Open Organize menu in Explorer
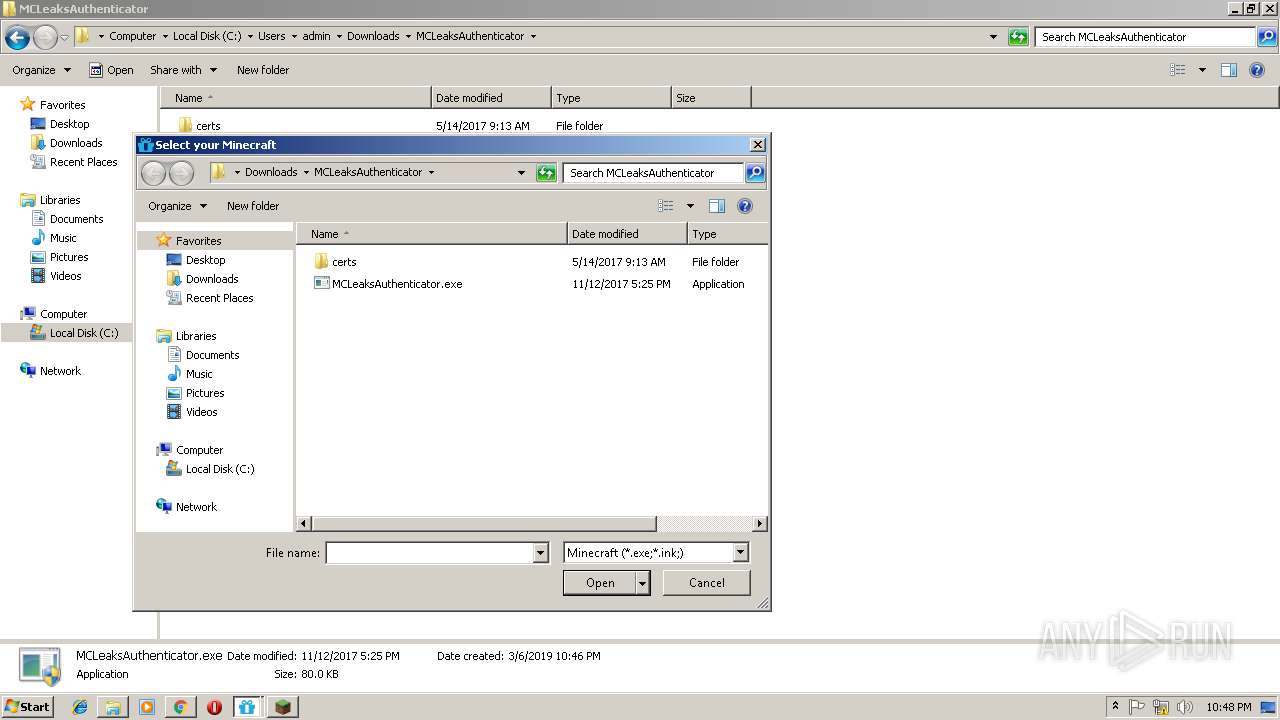Viewport: 1280px width, 720px height. (41, 70)
